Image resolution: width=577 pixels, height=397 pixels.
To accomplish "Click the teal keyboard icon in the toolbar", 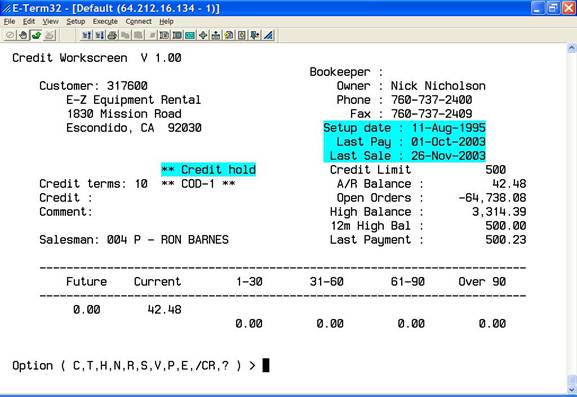I will [x=190, y=35].
